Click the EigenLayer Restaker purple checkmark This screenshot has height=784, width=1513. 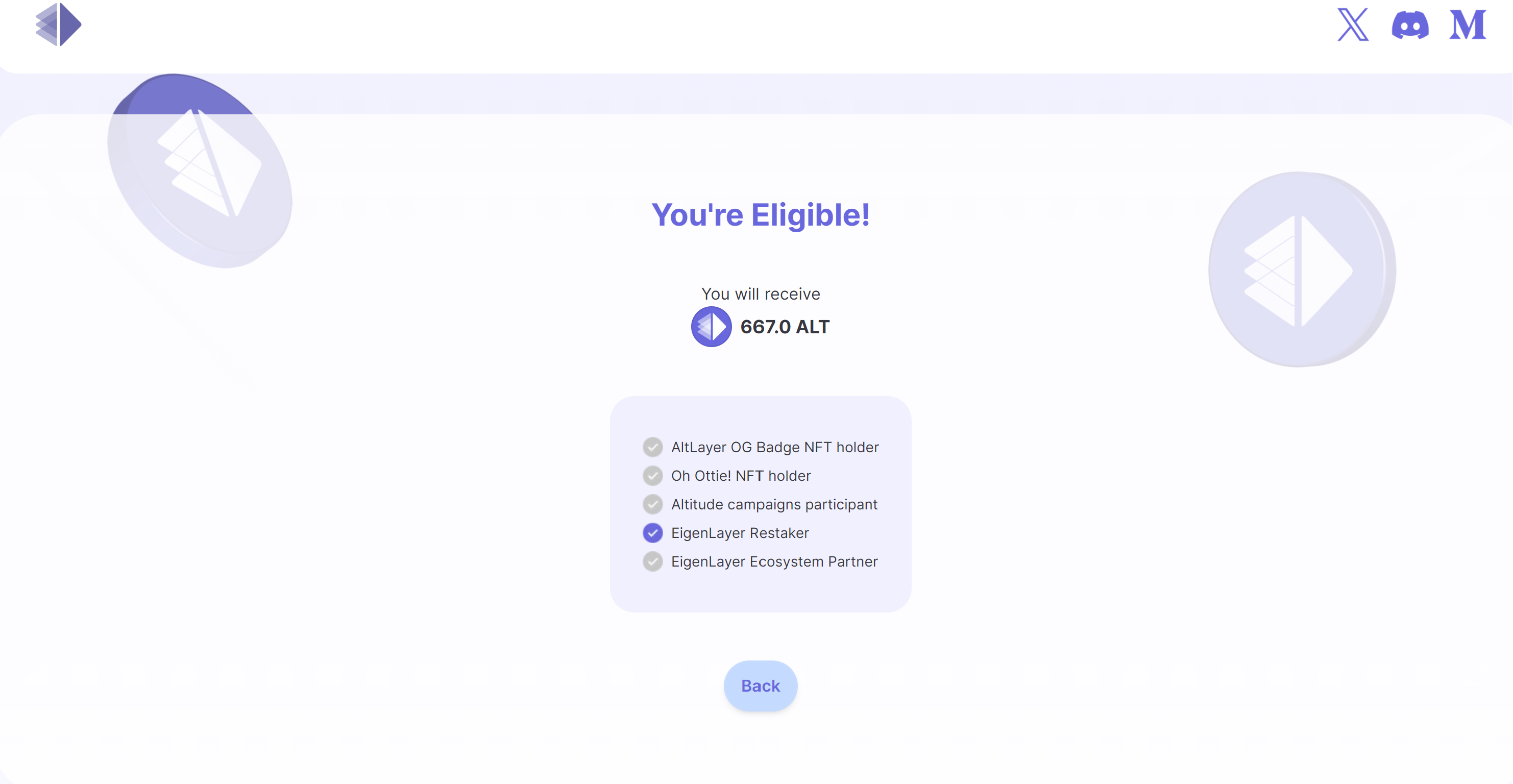pyautogui.click(x=652, y=533)
